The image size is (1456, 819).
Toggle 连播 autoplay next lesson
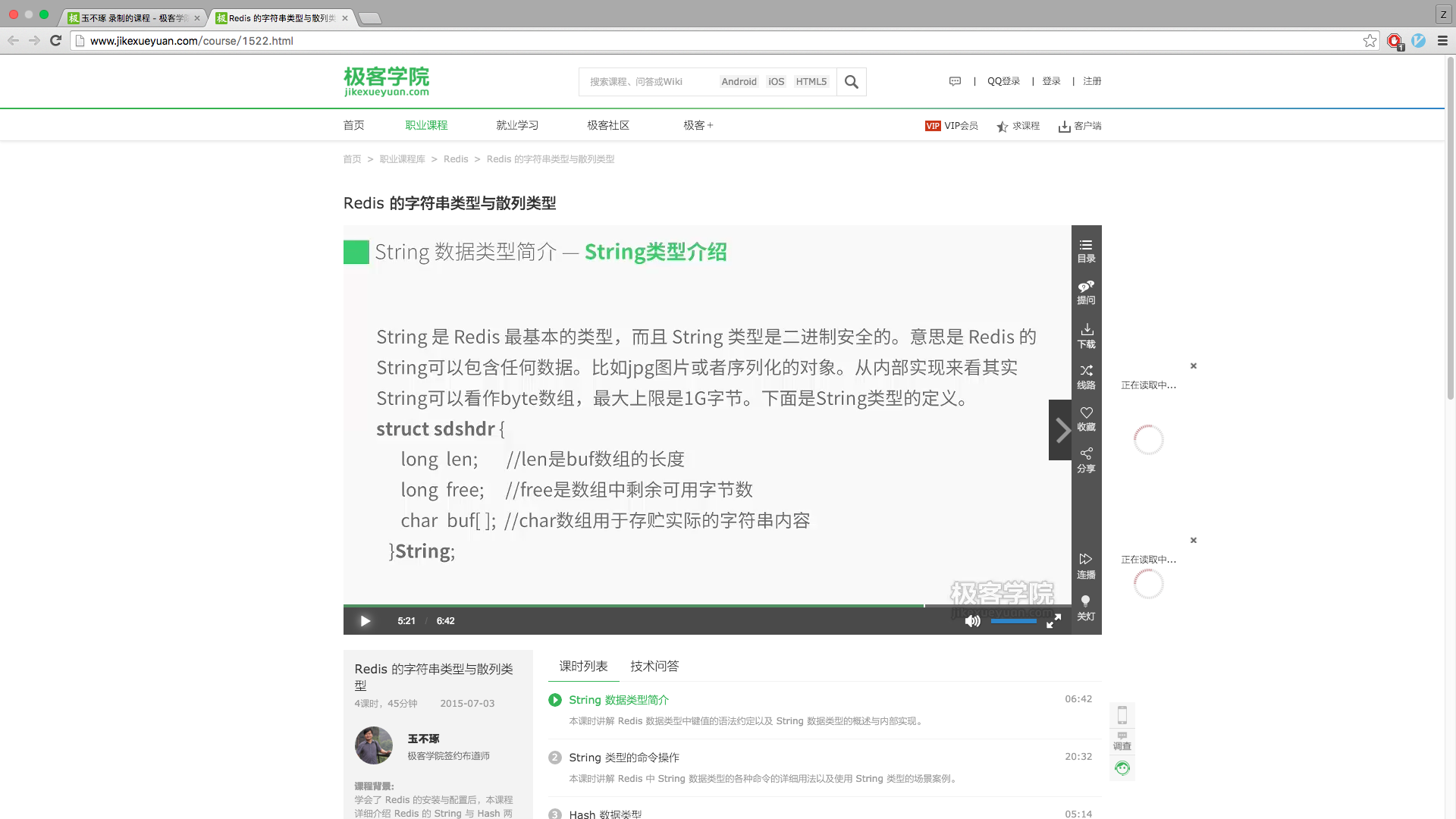pos(1086,566)
